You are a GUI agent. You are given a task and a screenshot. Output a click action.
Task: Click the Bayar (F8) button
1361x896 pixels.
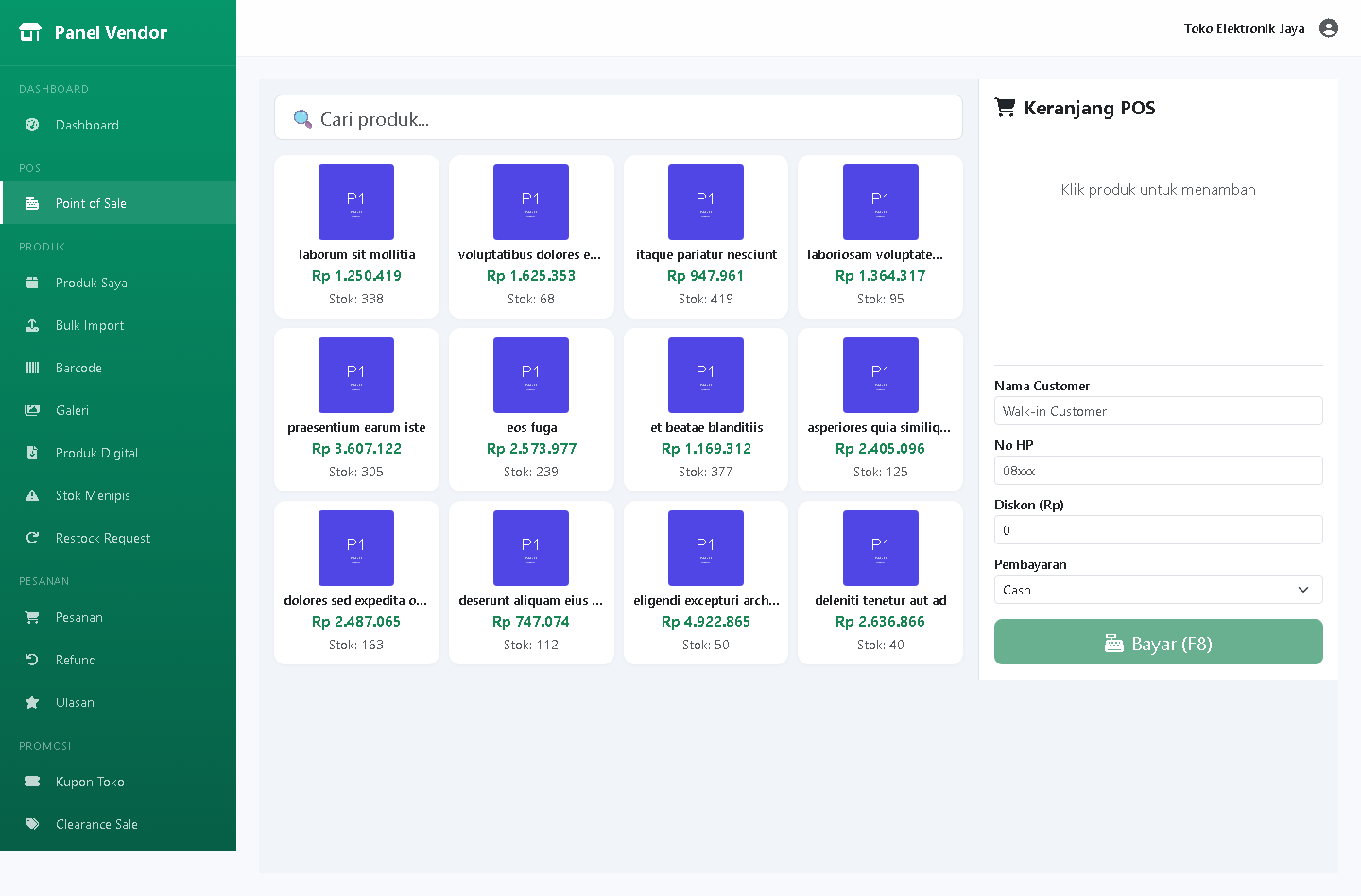(1158, 642)
